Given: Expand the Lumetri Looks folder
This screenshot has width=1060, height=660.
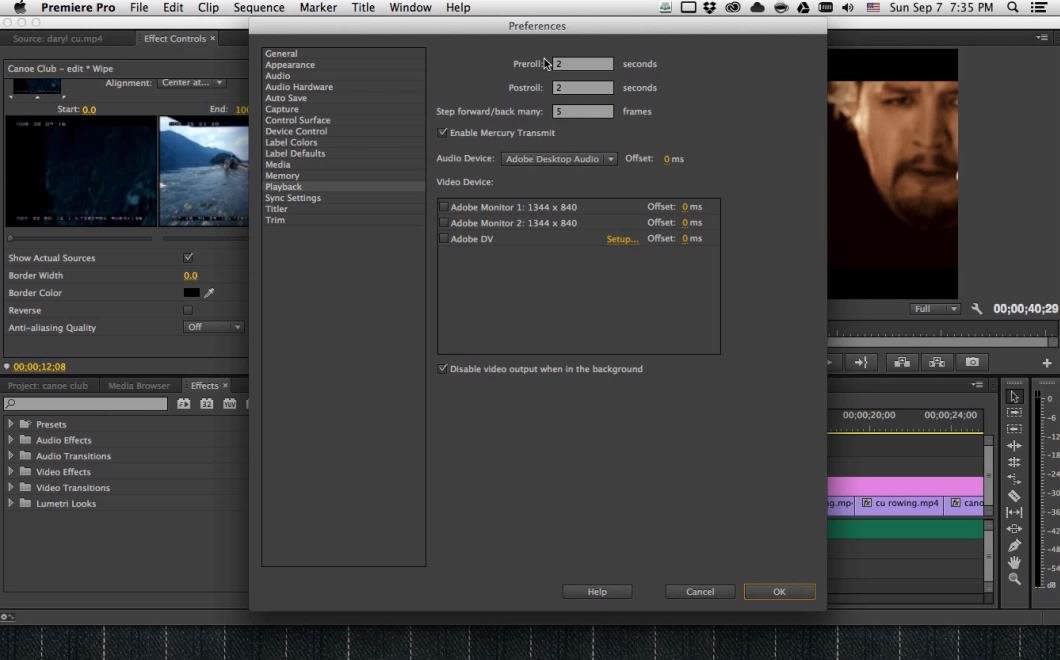Looking at the screenshot, I should [10, 503].
